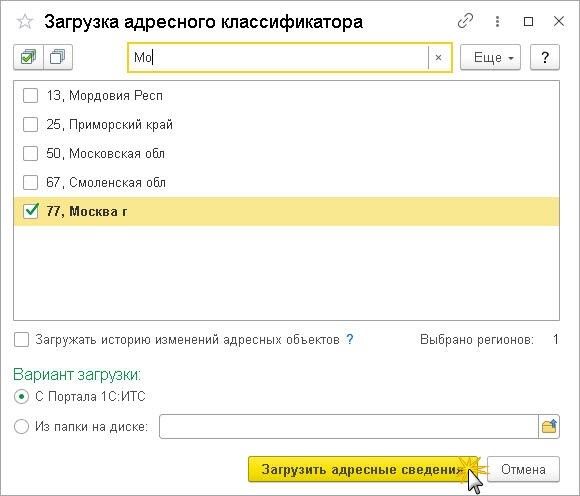Click the check all regions icon
This screenshot has width=580, height=496.
pos(28,57)
